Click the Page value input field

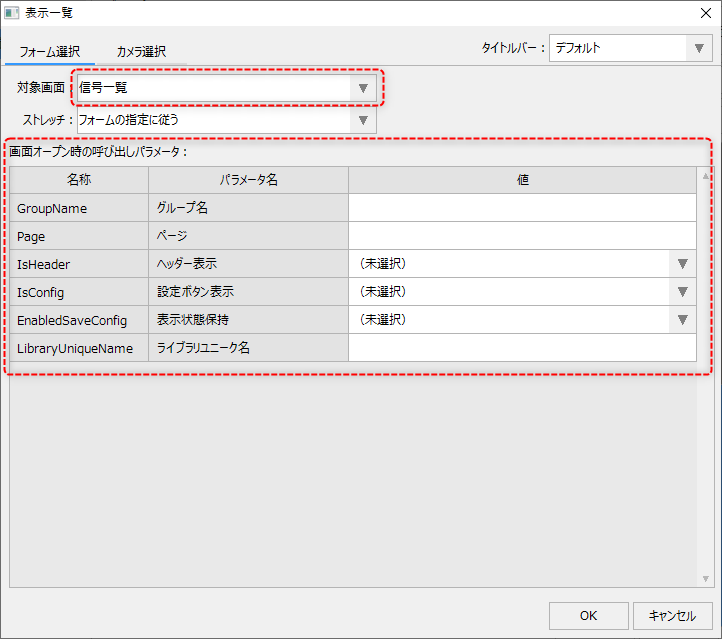point(521,236)
